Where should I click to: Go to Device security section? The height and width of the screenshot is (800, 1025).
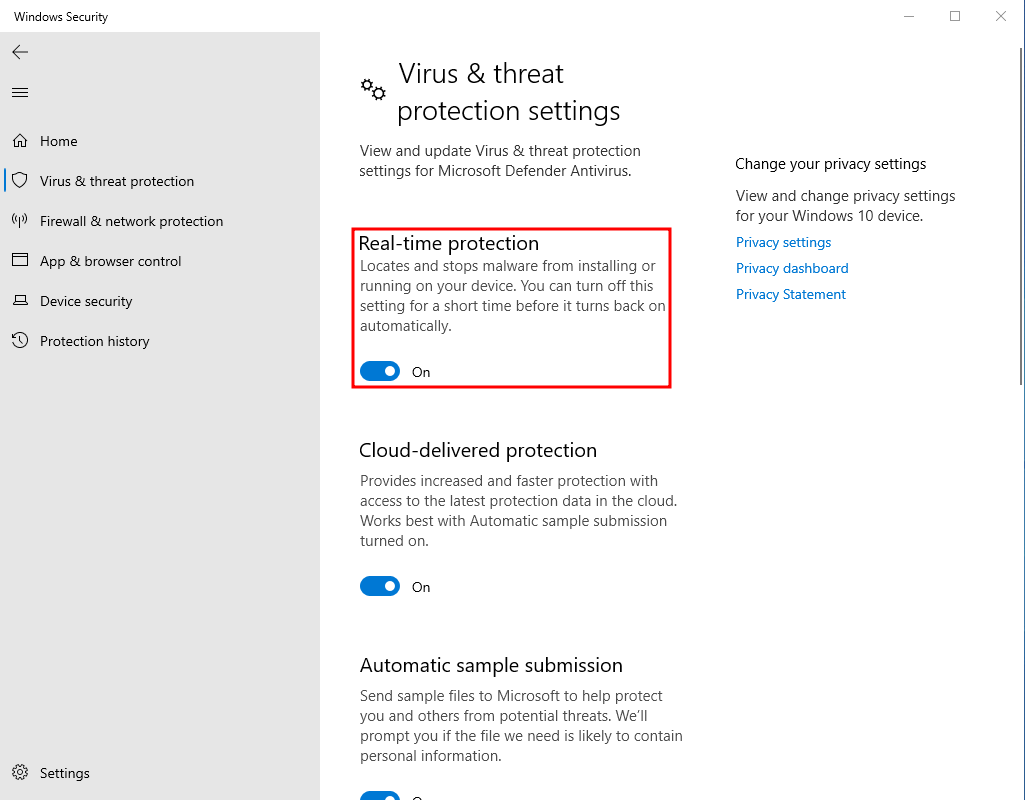[86, 301]
